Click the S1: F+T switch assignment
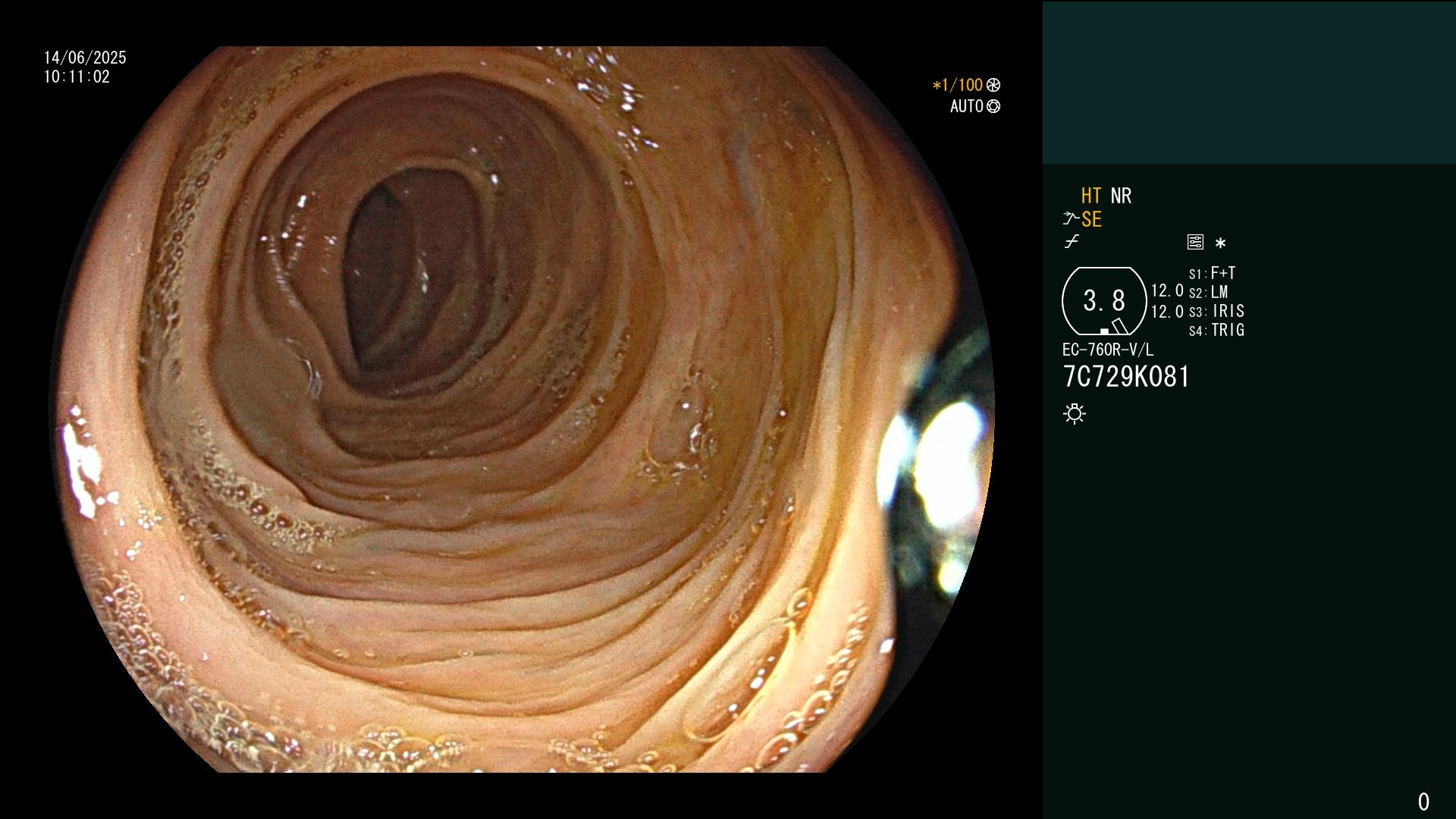Screen dimensions: 1456x819 (x=1212, y=273)
